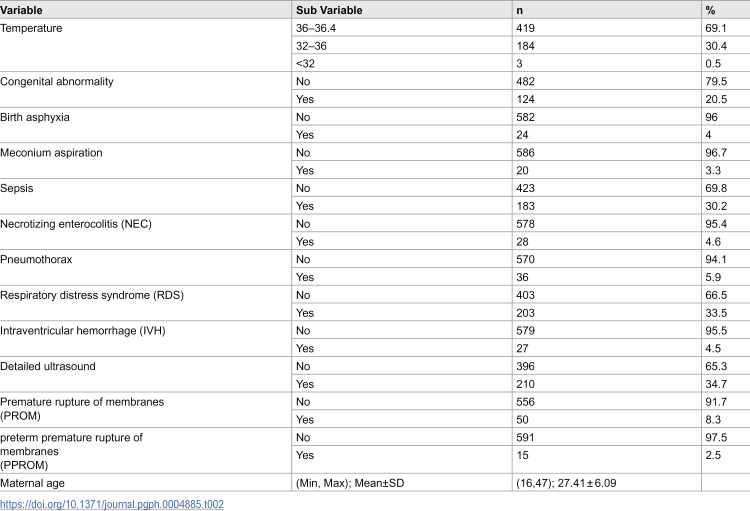750x511 pixels.
Task: Click the (Min, Max); Mean±SD cell
Action: [x=350, y=483]
